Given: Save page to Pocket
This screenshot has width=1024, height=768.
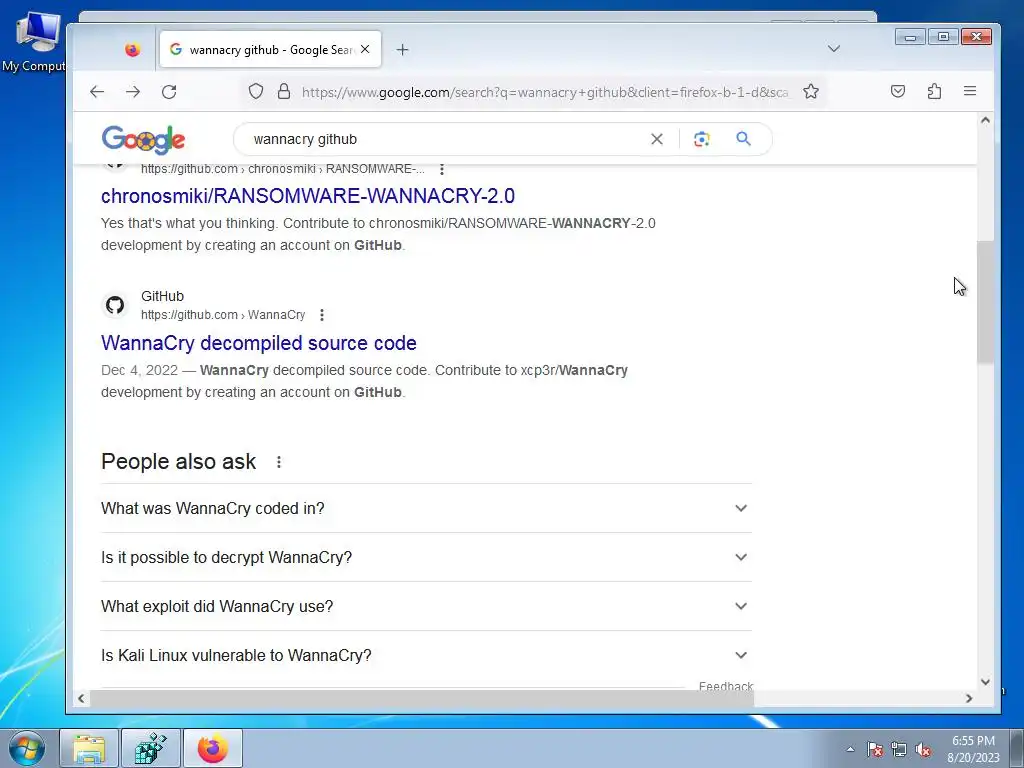Looking at the screenshot, I should point(898,92).
